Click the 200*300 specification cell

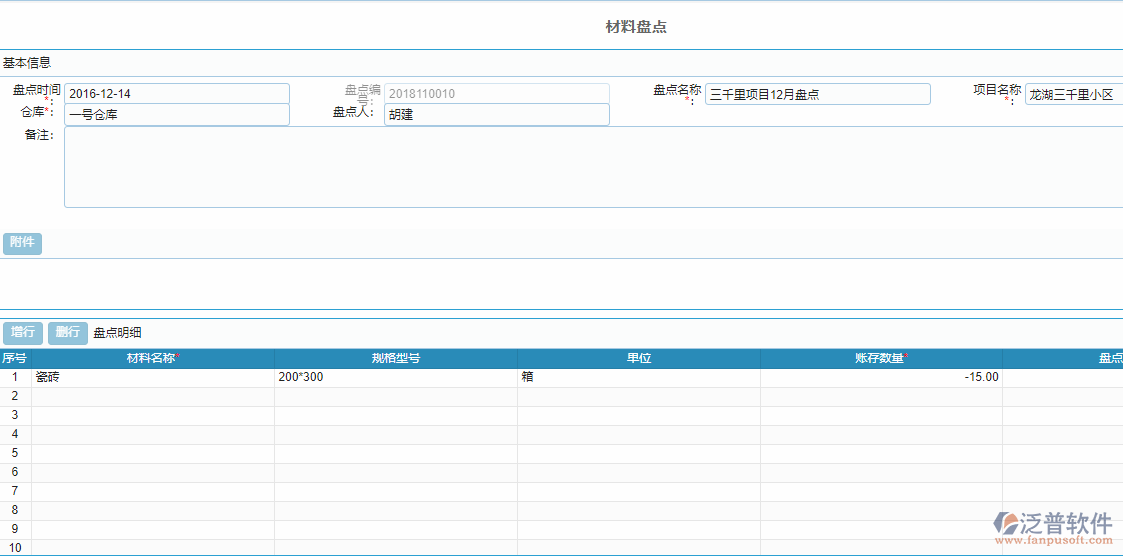(395, 377)
